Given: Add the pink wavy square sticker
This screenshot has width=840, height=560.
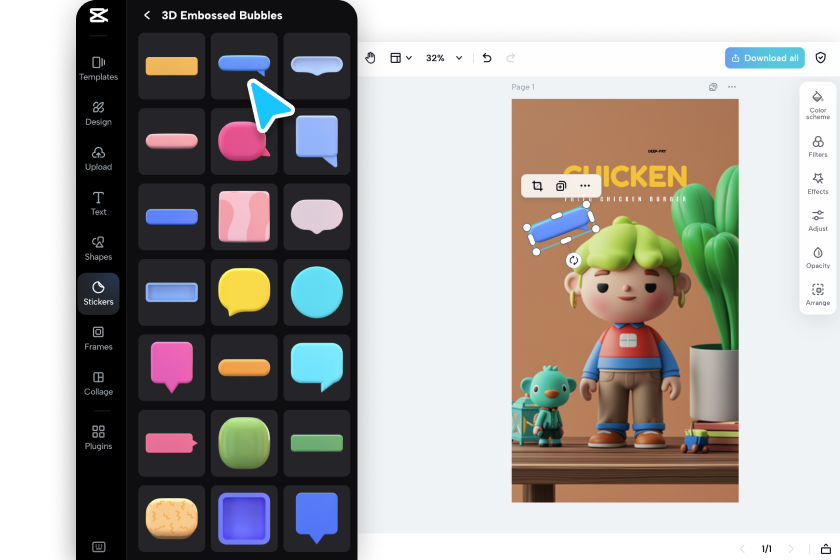Looking at the screenshot, I should pos(244,217).
